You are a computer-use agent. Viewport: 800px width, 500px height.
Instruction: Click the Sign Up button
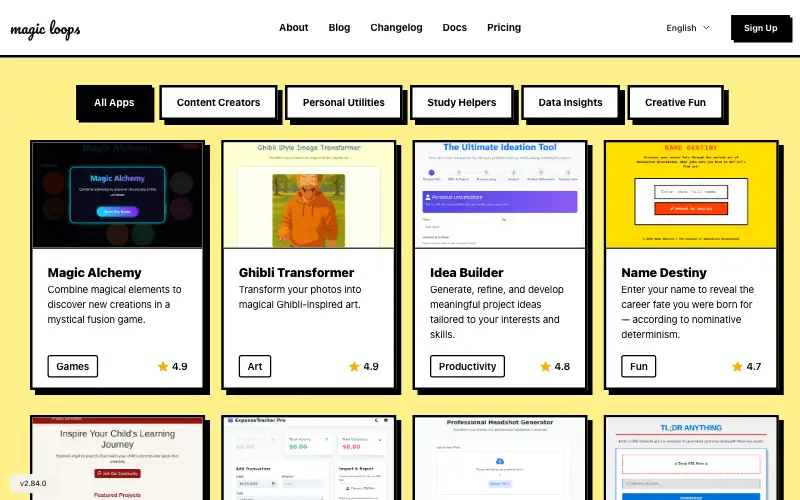click(x=760, y=28)
